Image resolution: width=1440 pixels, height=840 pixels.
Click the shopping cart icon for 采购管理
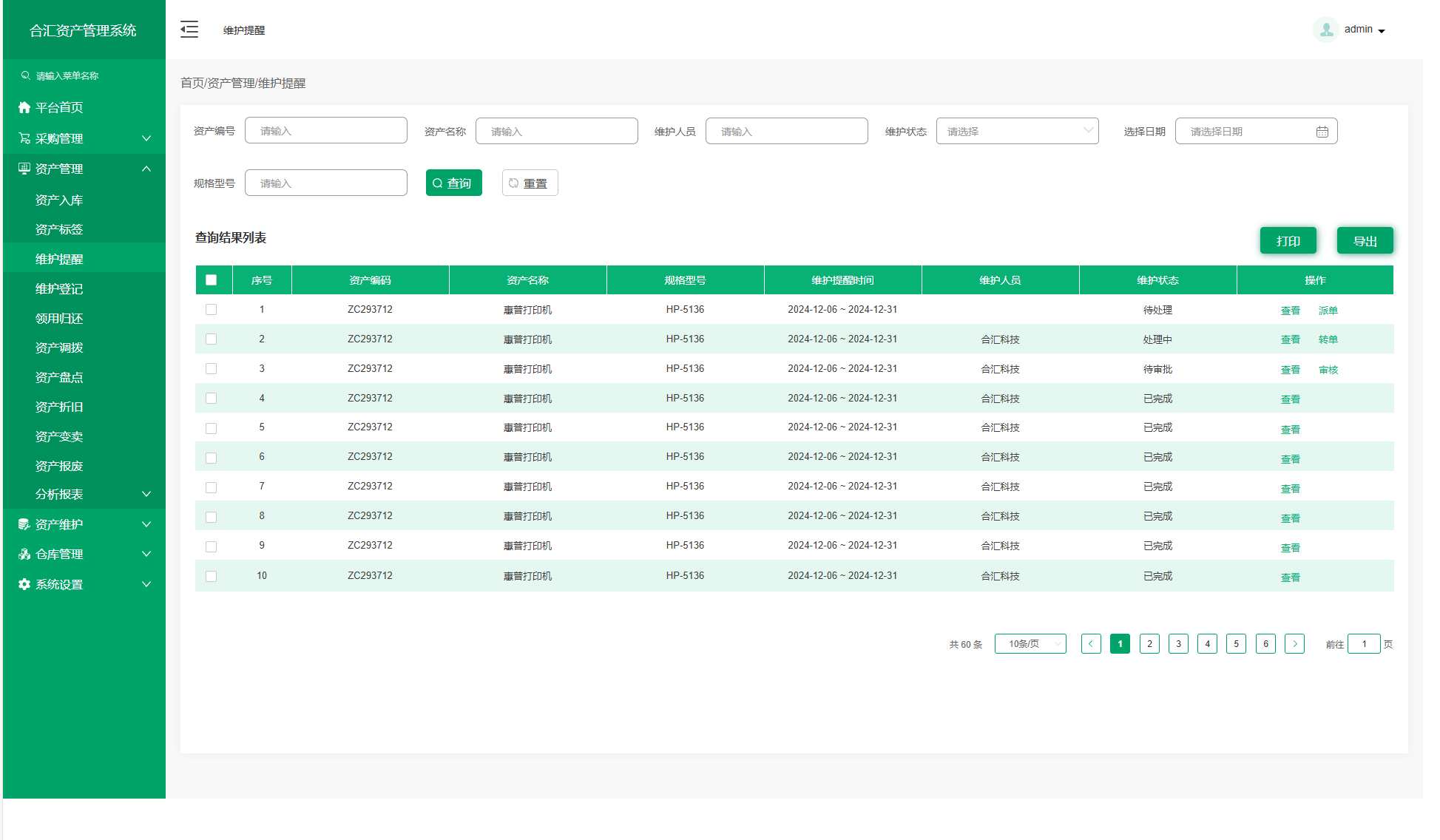click(x=24, y=138)
